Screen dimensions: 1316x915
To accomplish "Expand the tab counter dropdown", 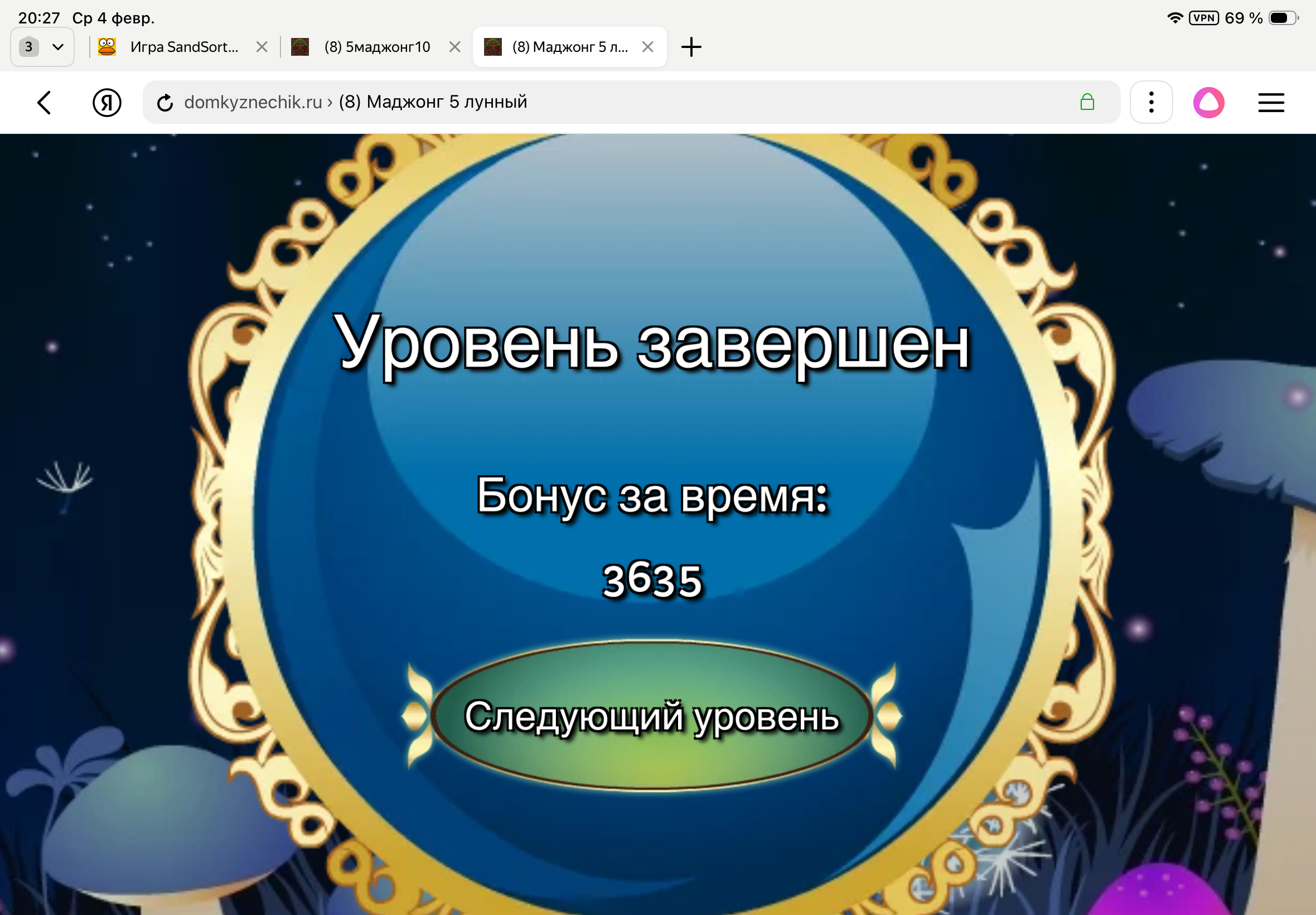I will pyautogui.click(x=58, y=46).
